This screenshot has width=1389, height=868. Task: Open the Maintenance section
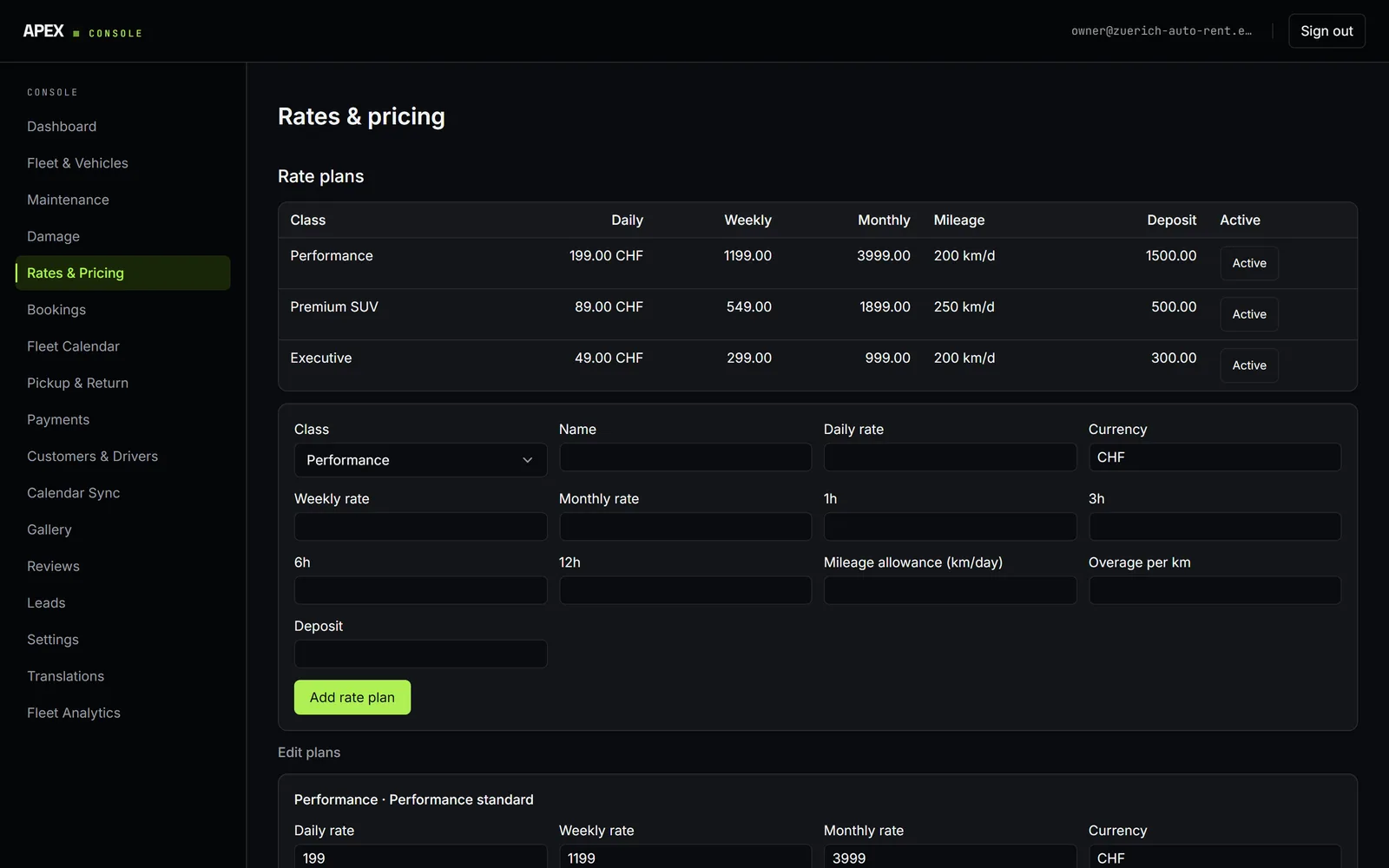[122, 200]
